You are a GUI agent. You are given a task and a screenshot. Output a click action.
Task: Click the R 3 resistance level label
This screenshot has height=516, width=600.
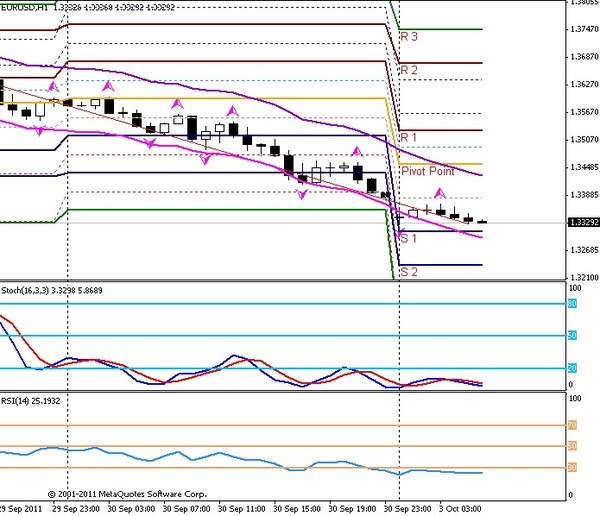pyautogui.click(x=409, y=37)
